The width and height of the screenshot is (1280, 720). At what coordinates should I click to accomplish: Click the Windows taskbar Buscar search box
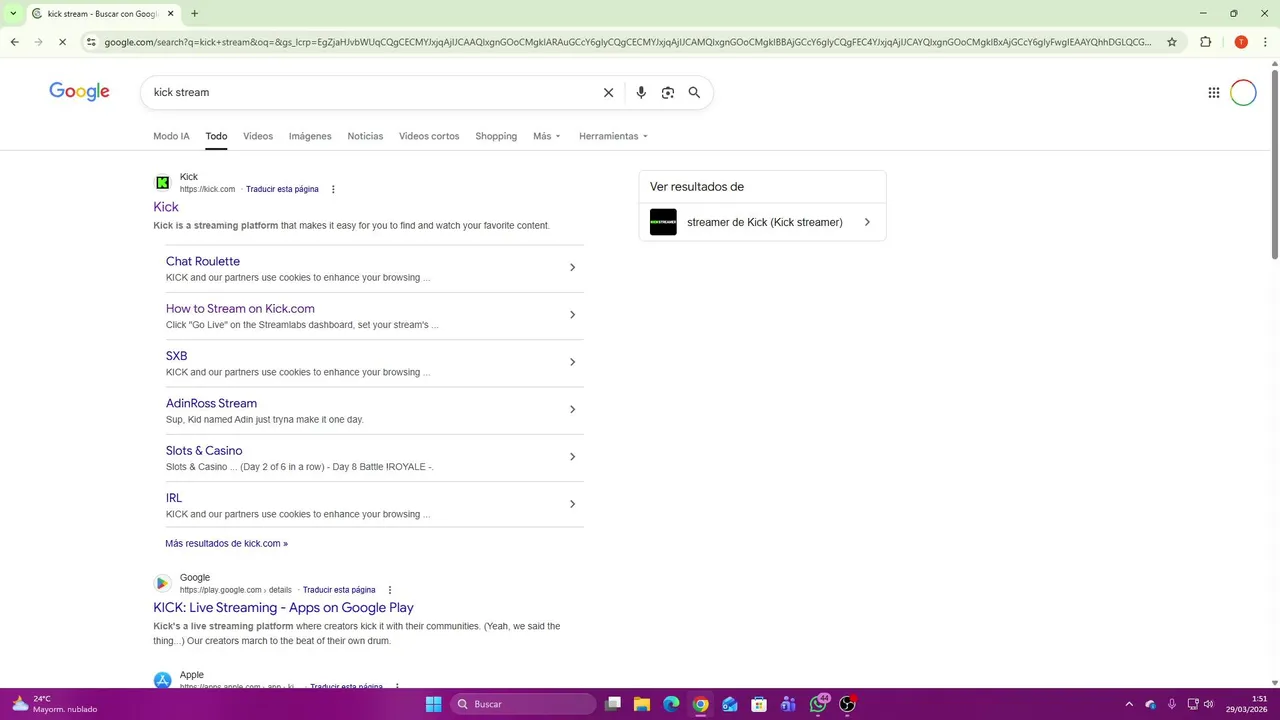(x=525, y=704)
